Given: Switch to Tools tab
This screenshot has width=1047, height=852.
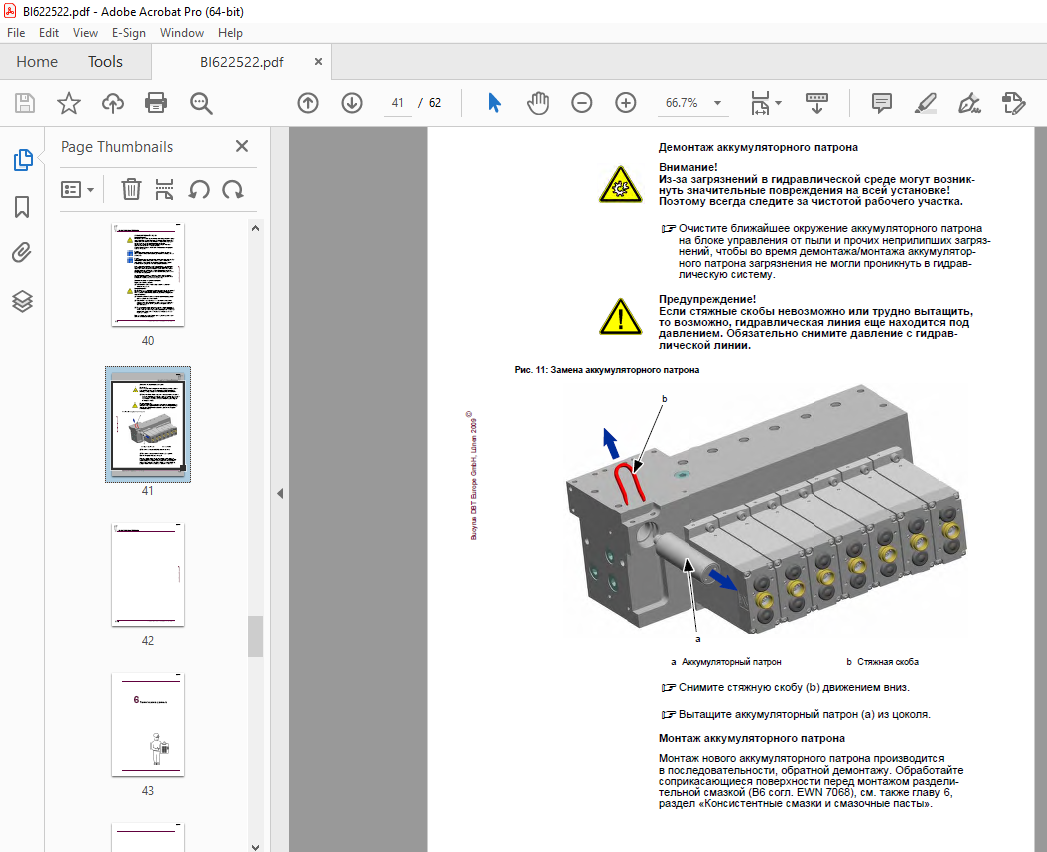Looking at the screenshot, I should 106,62.
